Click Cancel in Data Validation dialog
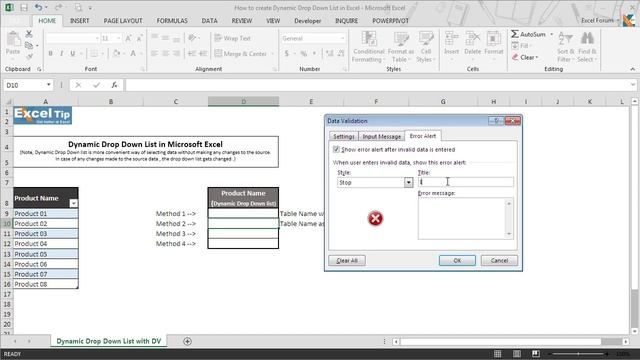 499,260
